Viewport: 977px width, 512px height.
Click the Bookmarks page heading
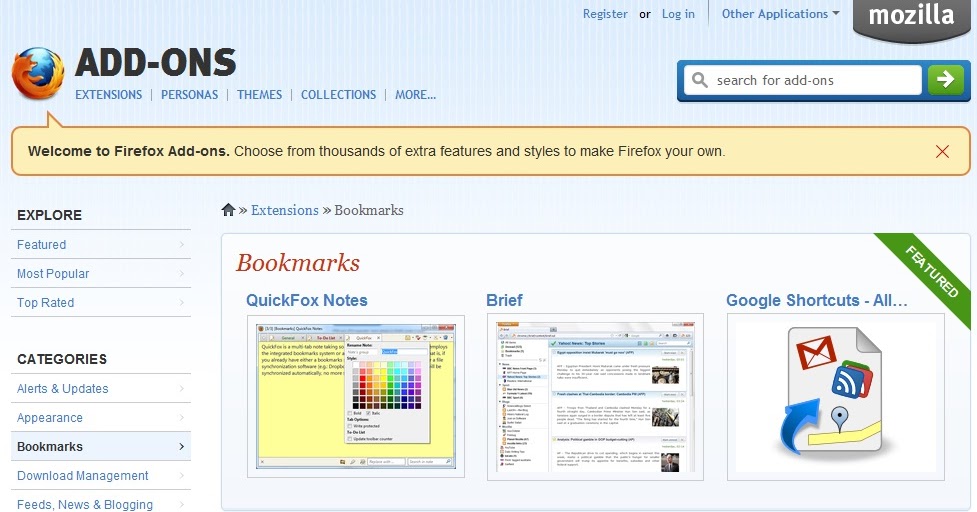coord(298,263)
